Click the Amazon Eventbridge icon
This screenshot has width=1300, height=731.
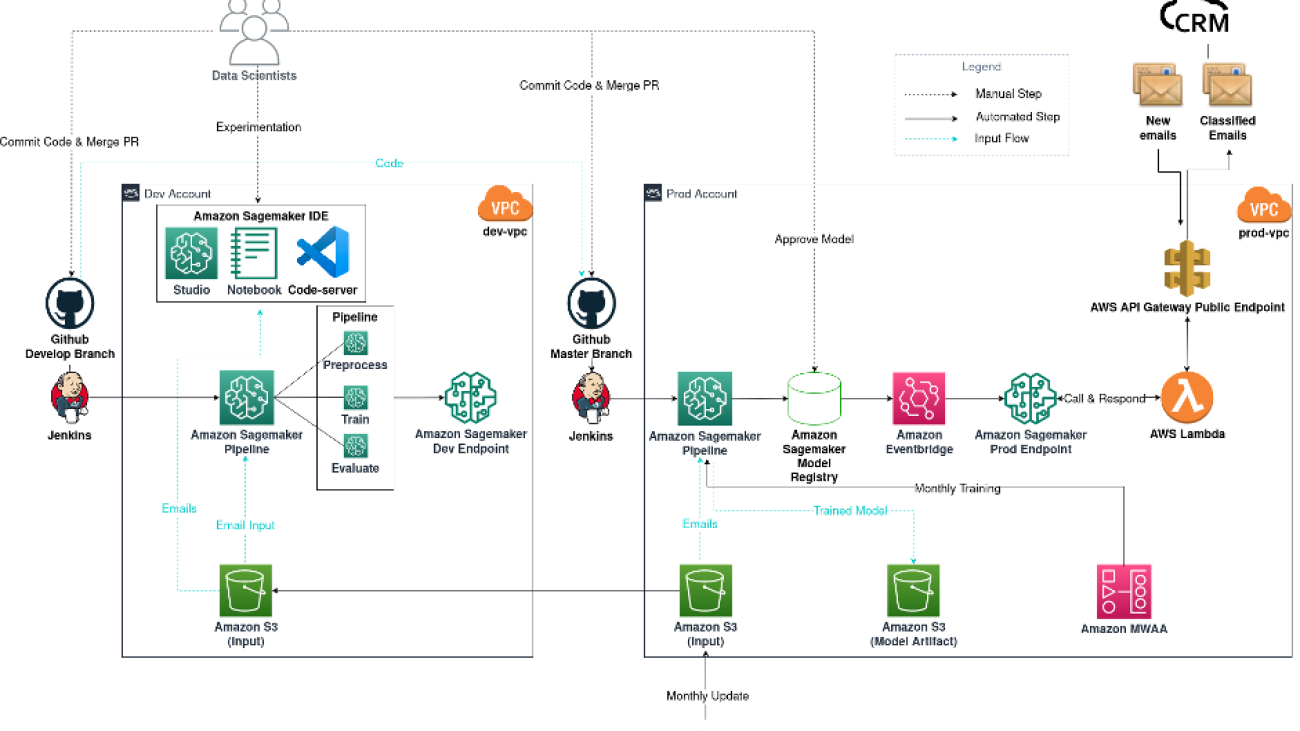coord(917,399)
